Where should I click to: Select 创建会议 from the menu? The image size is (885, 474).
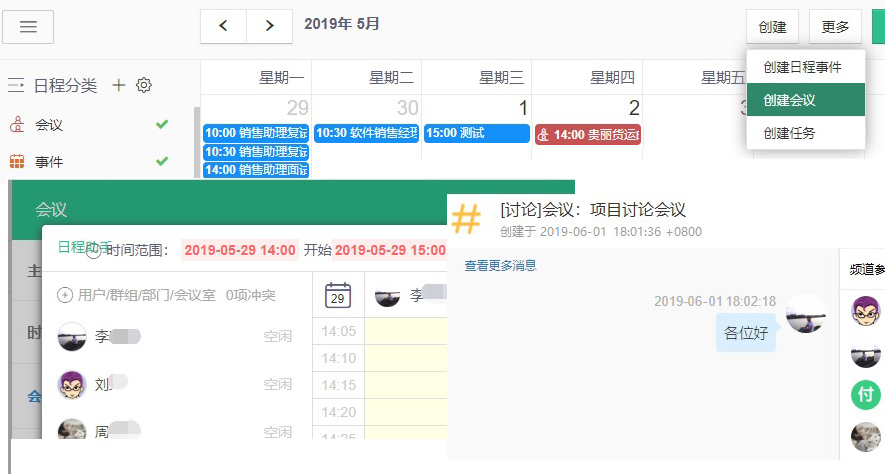coord(789,100)
